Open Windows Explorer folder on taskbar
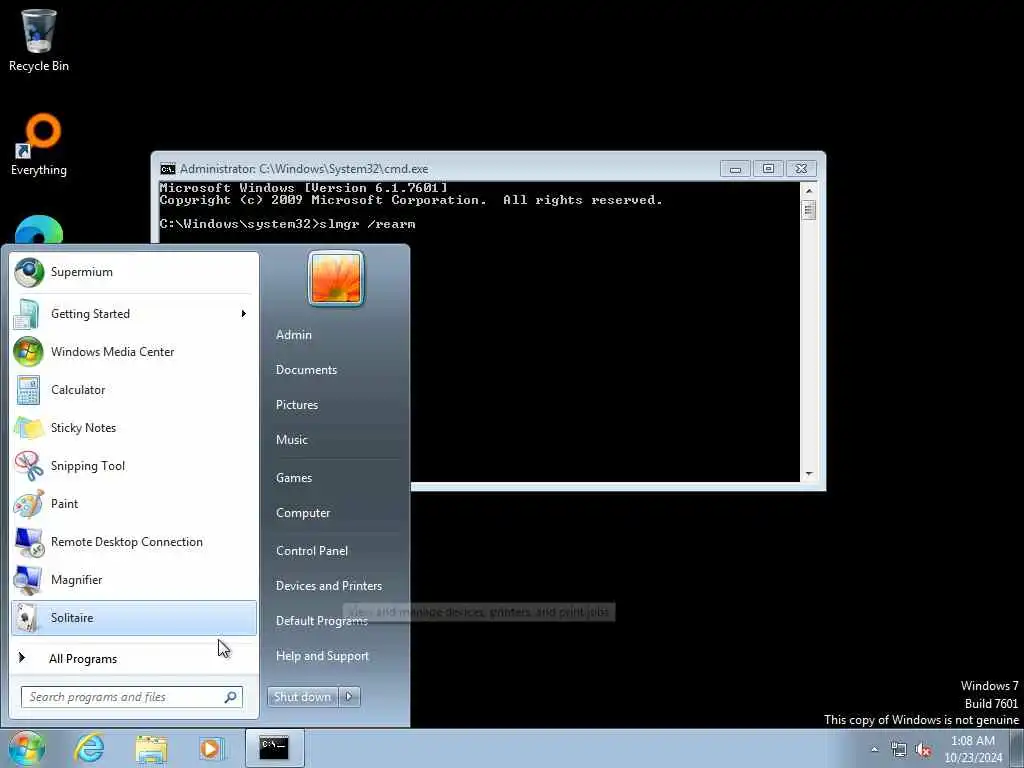 pyautogui.click(x=152, y=748)
